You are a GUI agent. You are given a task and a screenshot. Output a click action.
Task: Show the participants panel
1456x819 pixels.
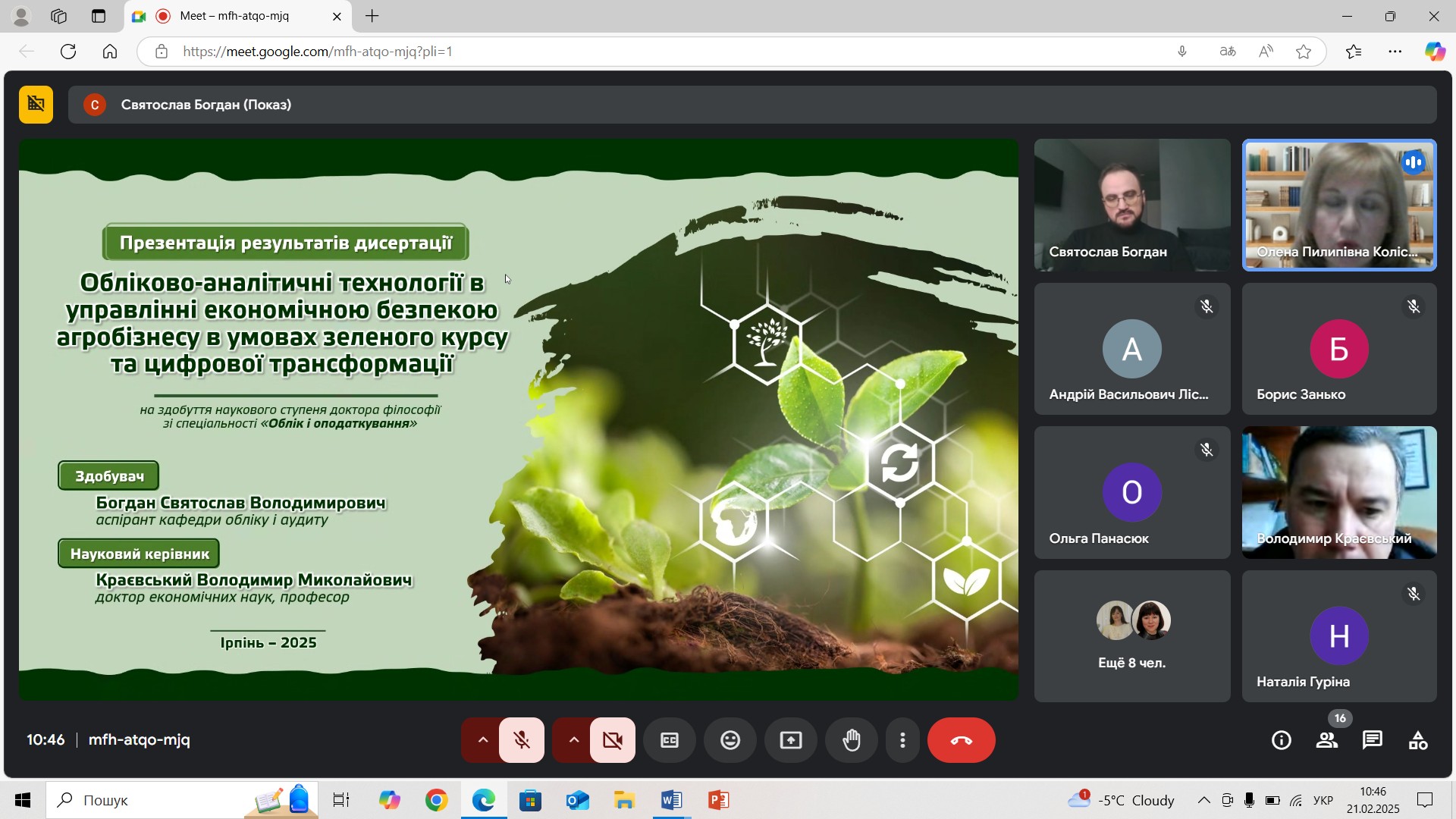(1327, 740)
